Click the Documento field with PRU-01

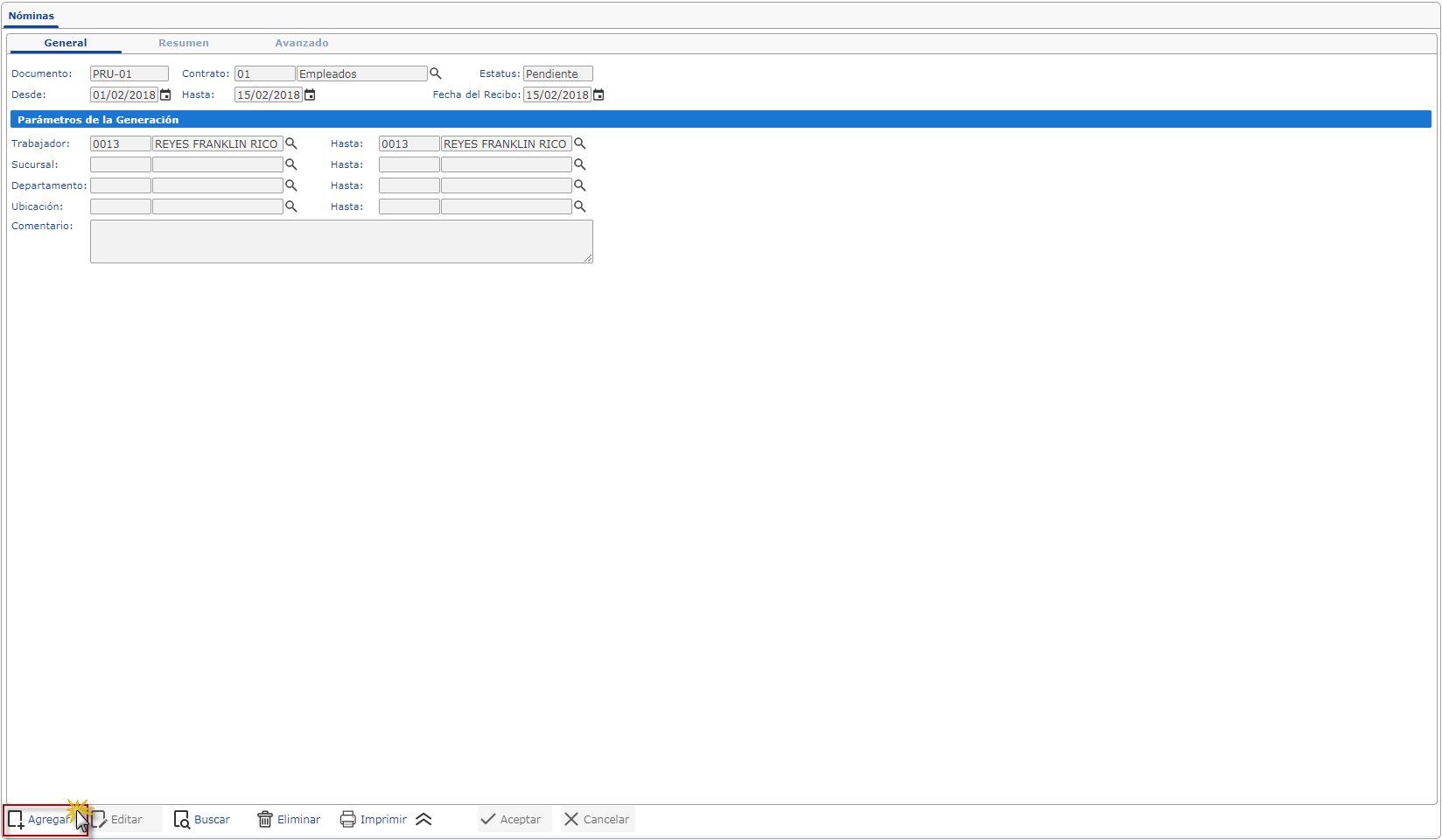click(129, 74)
